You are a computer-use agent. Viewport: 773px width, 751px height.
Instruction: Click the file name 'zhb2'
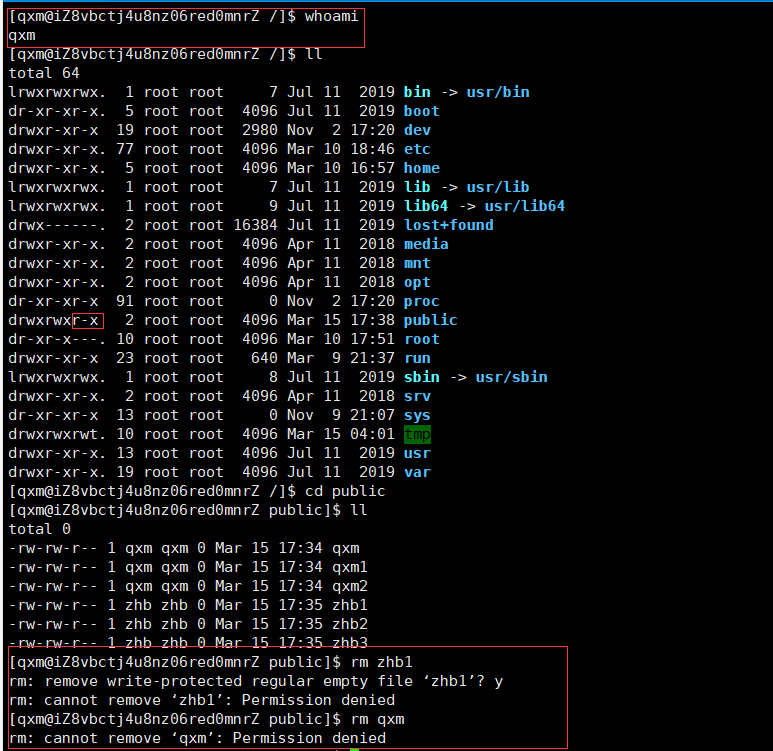point(350,625)
